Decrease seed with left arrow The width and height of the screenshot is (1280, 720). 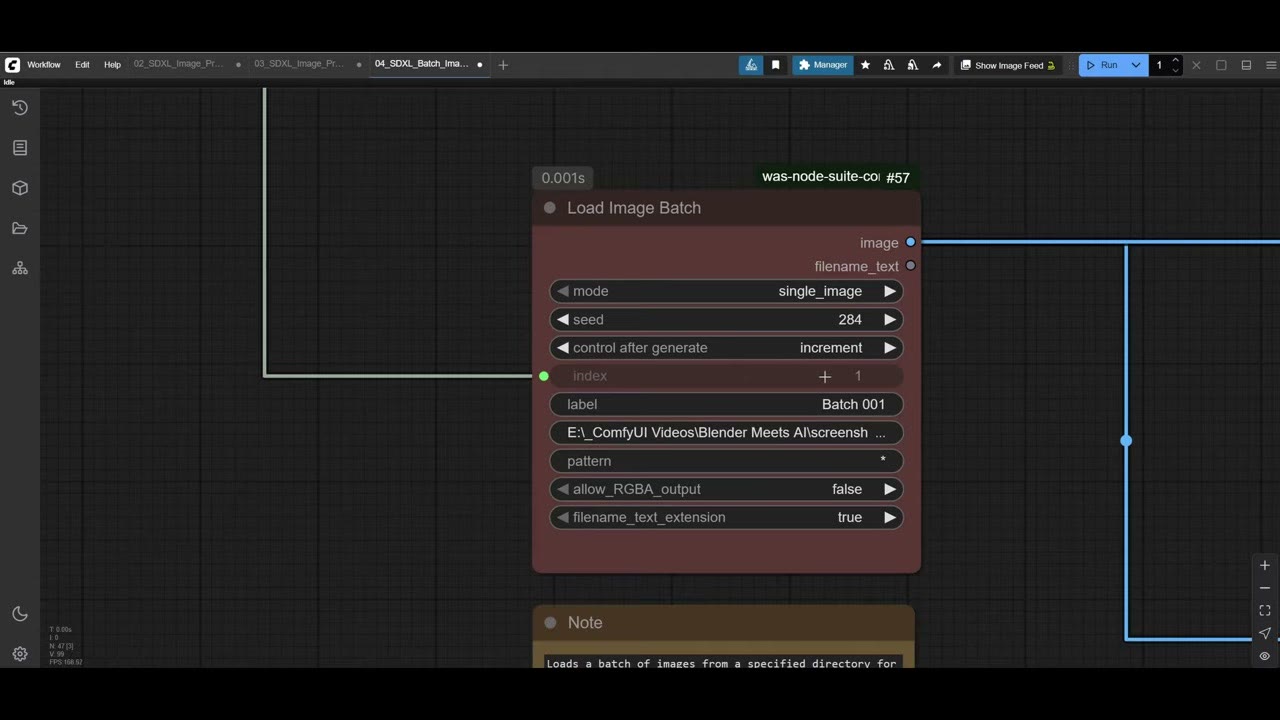(x=563, y=319)
